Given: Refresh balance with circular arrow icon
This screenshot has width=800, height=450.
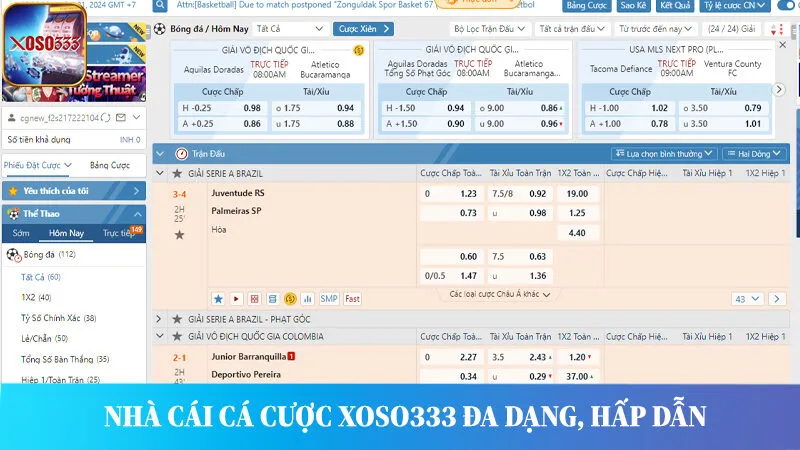Looking at the screenshot, I should point(106,118).
